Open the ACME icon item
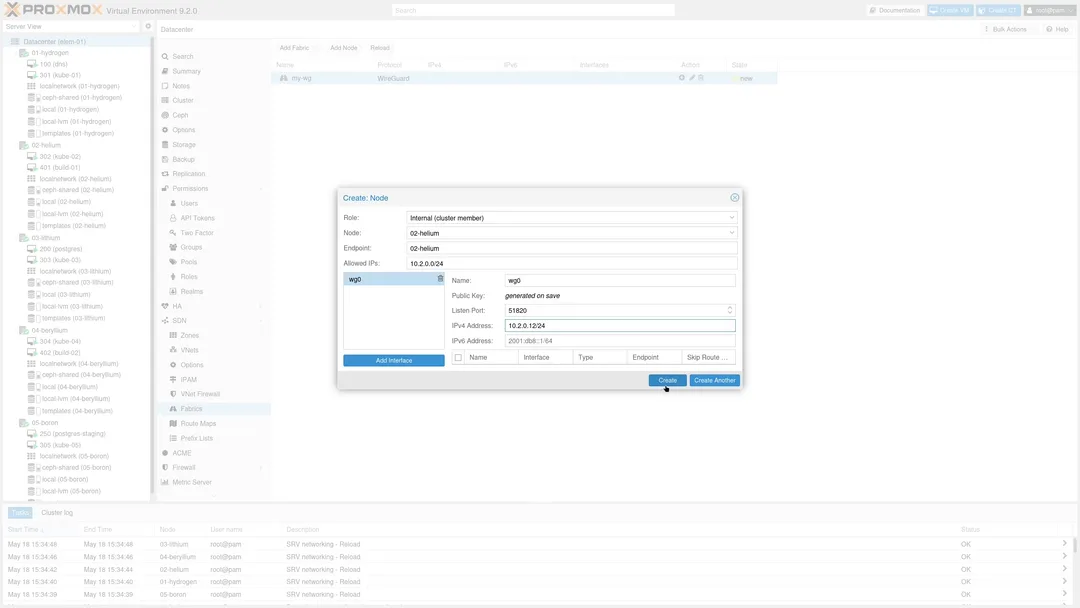The width and height of the screenshot is (1080, 608). click(x=165, y=453)
